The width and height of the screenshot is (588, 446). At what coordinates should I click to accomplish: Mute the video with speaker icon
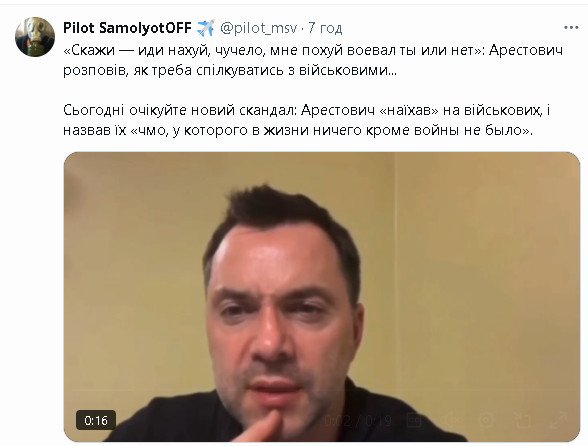coord(451,420)
